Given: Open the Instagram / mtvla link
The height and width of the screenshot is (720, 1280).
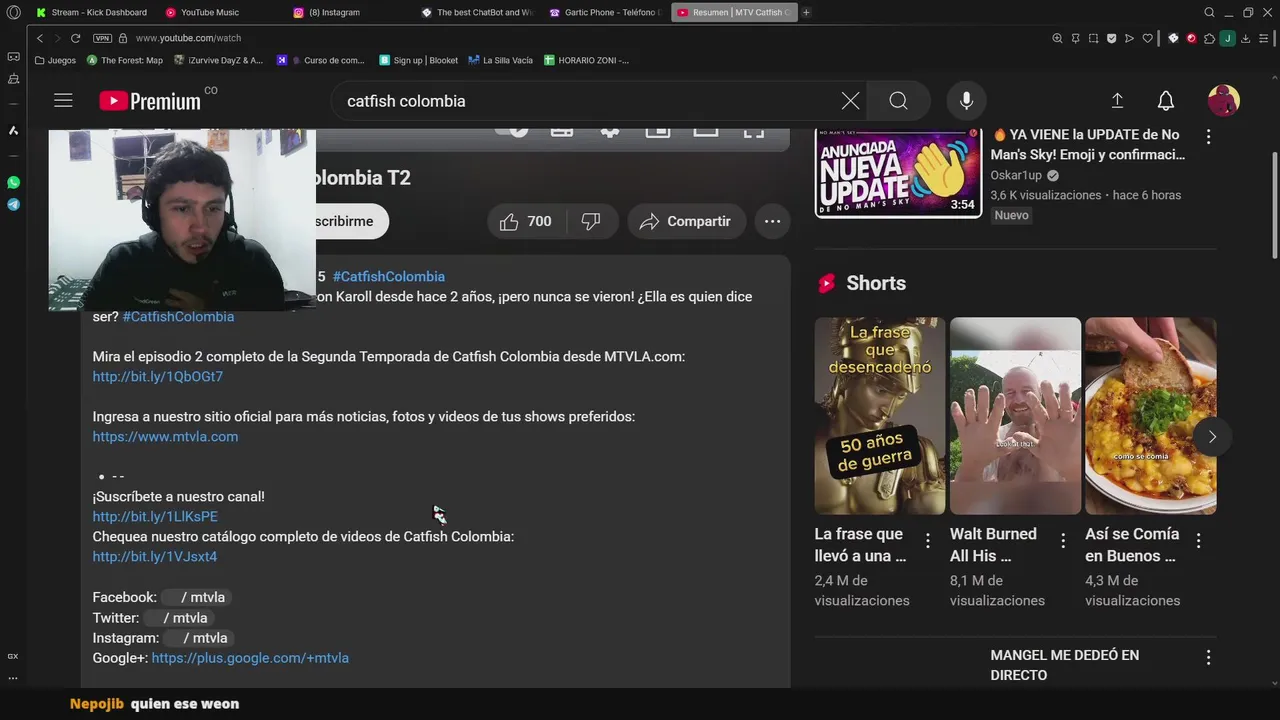Looking at the screenshot, I should point(198,638).
